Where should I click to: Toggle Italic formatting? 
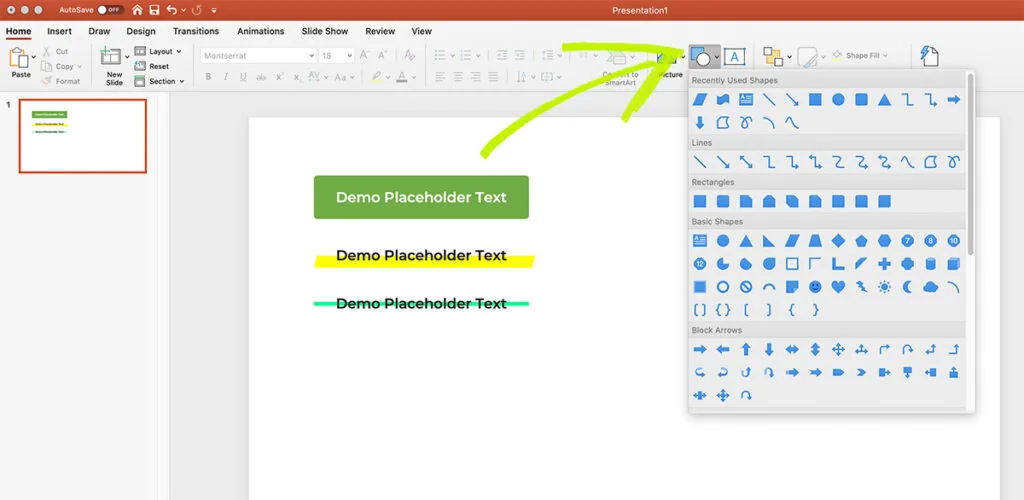226,77
